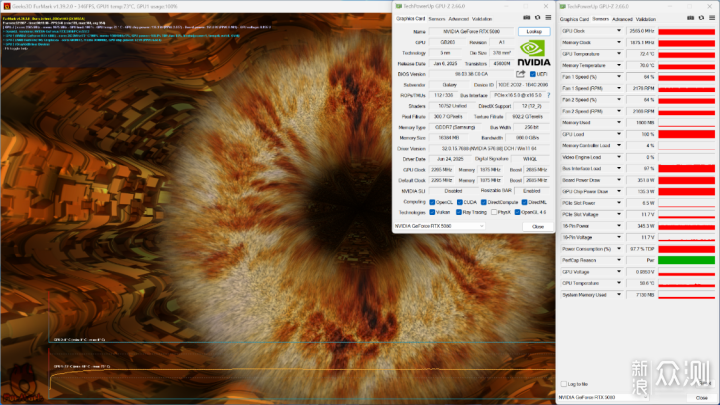The width and height of the screenshot is (720, 405).
Task: Open hamburger menu in Graphics Card window
Action: click(548, 18)
